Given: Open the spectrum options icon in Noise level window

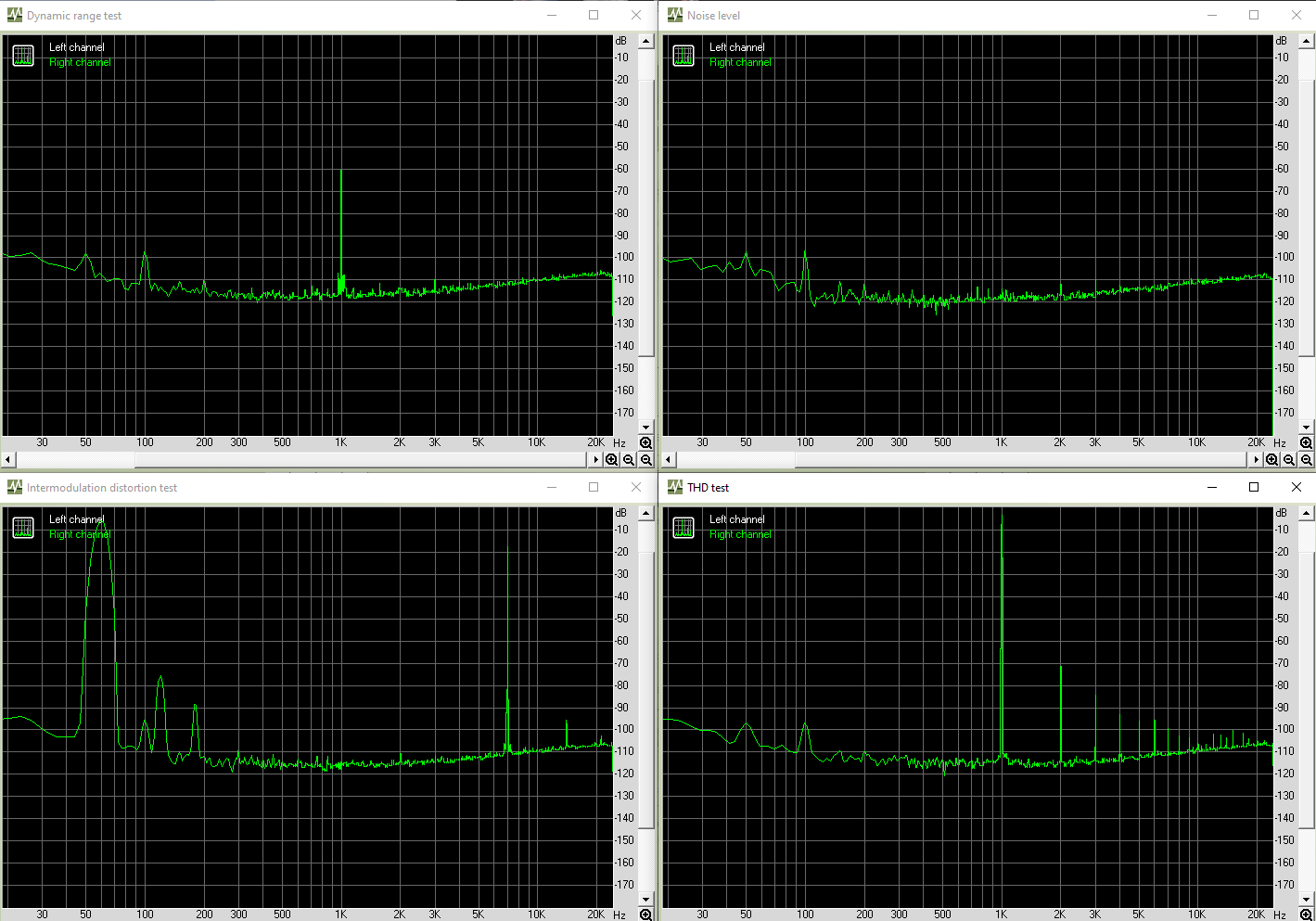Looking at the screenshot, I should pos(684,56).
